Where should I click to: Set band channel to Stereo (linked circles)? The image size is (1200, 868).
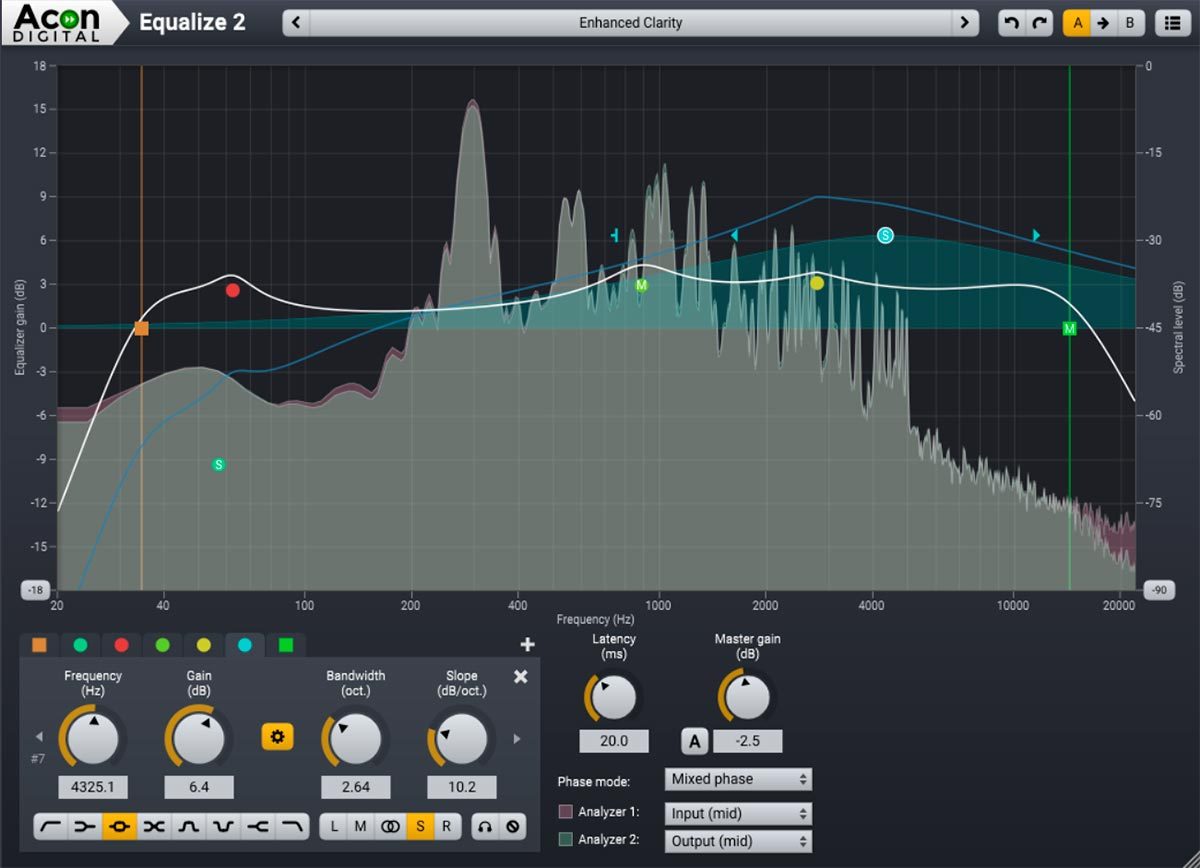[390, 827]
